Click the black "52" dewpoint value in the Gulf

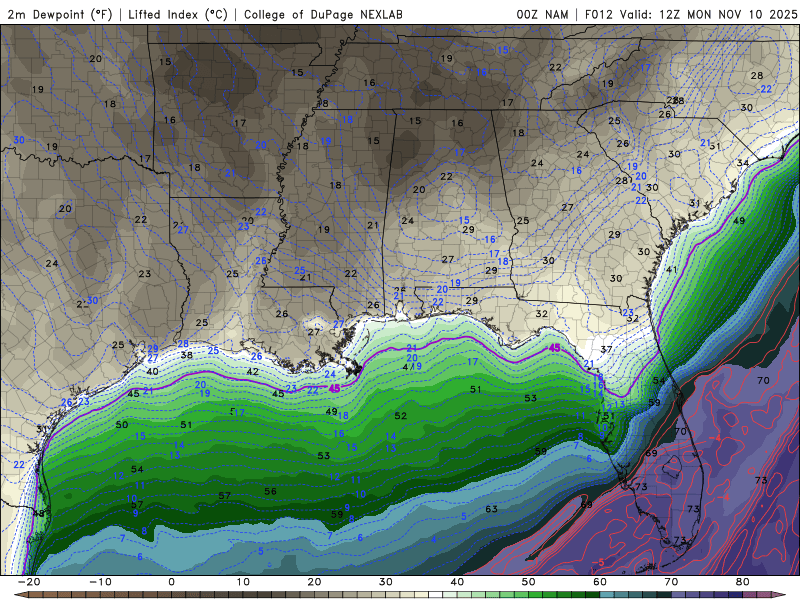pyautogui.click(x=401, y=416)
